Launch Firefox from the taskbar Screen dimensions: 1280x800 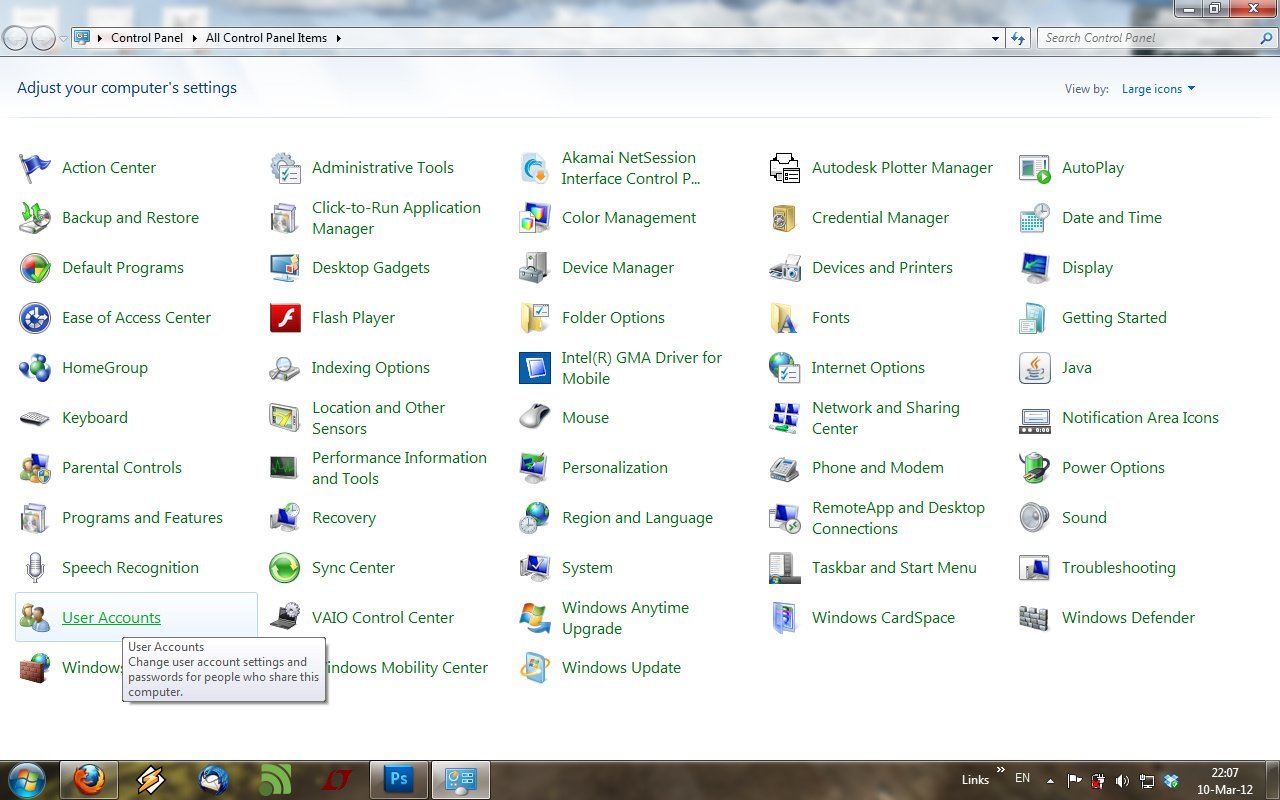[89, 778]
